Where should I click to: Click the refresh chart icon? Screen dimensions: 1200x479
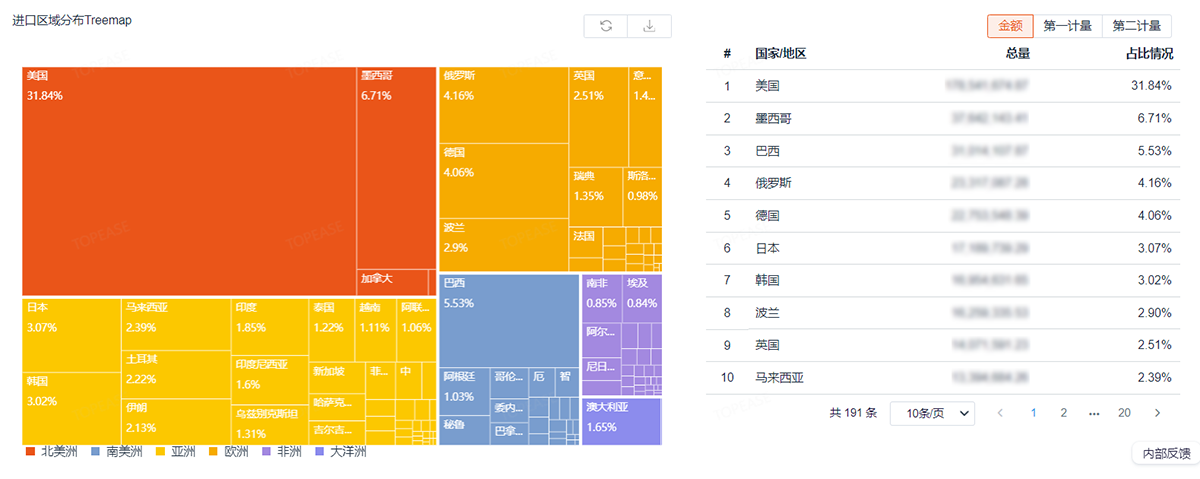coord(606,26)
